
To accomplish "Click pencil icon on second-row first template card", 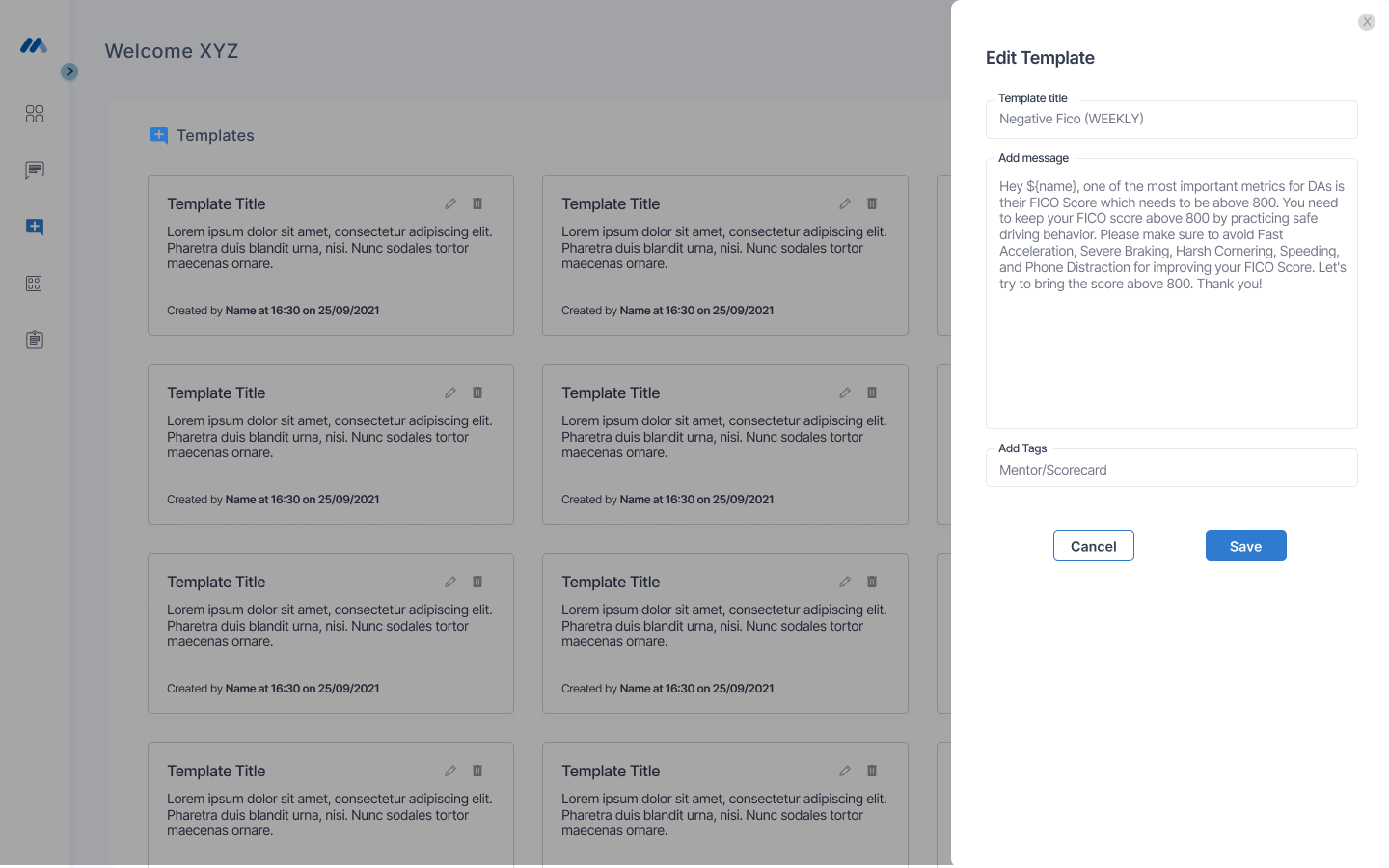I will point(450,393).
